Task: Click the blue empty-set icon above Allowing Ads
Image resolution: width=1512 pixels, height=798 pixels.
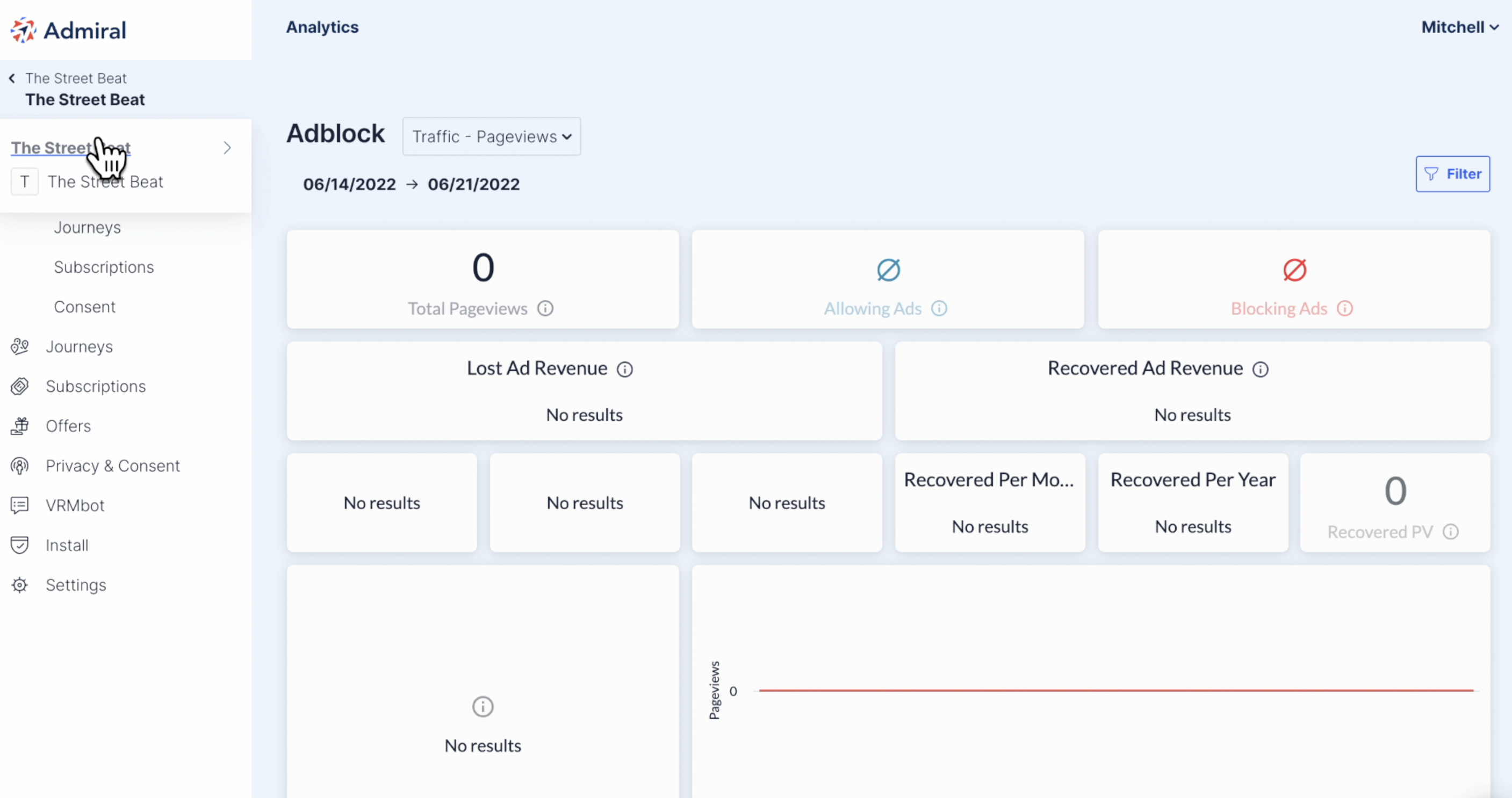Action: click(x=888, y=270)
